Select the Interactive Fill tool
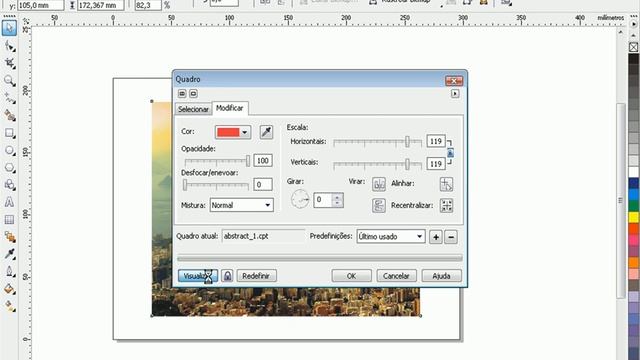 pos(9,306)
